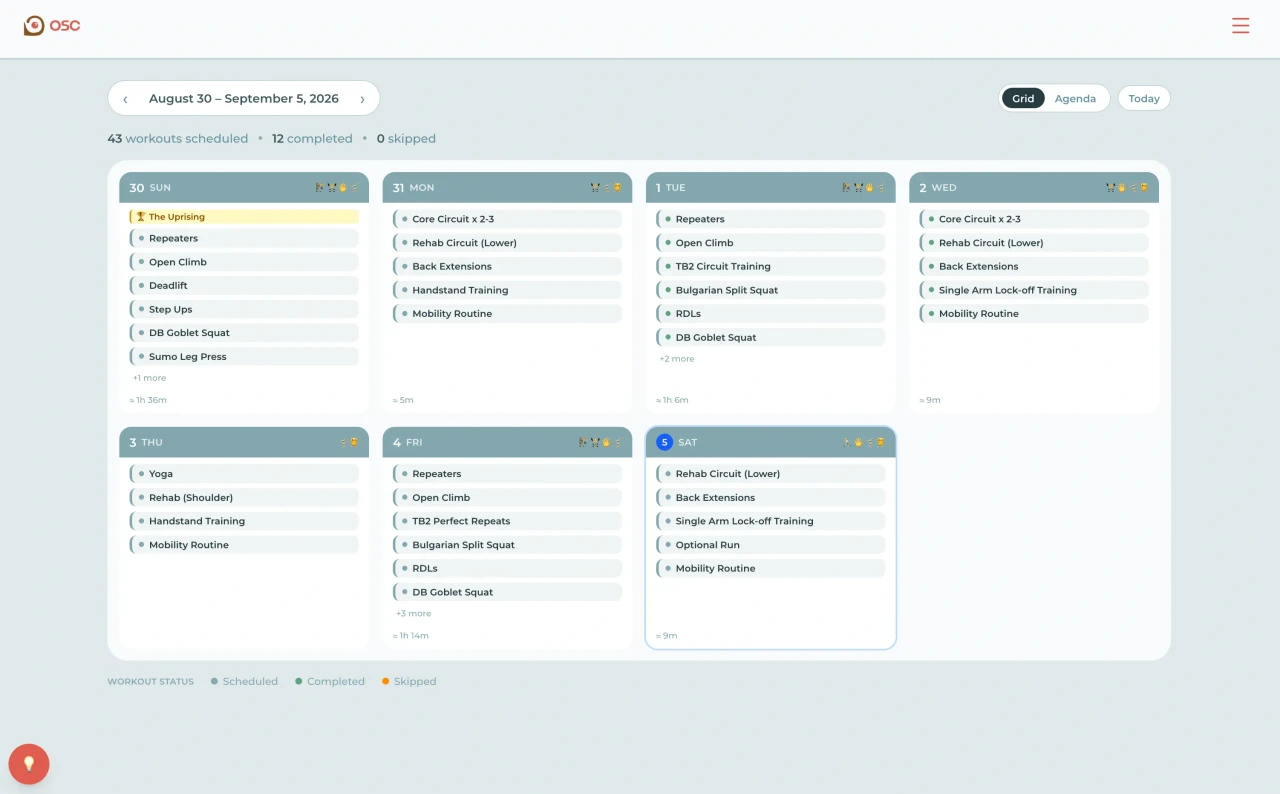The image size is (1280, 794).
Task: Click the OSC logo
Action: 52,26
